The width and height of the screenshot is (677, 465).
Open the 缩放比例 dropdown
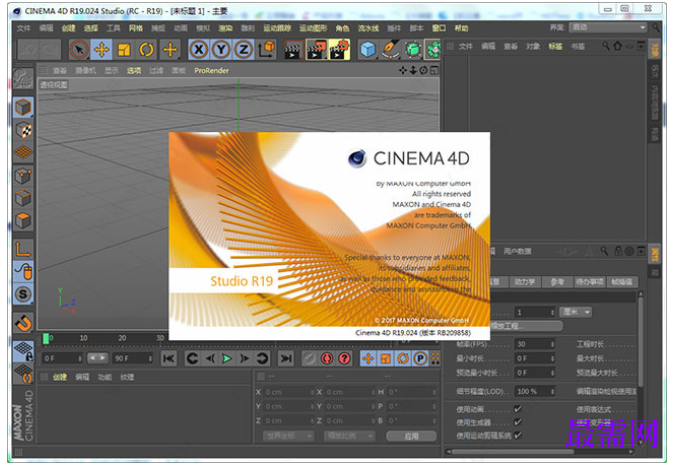(x=349, y=436)
